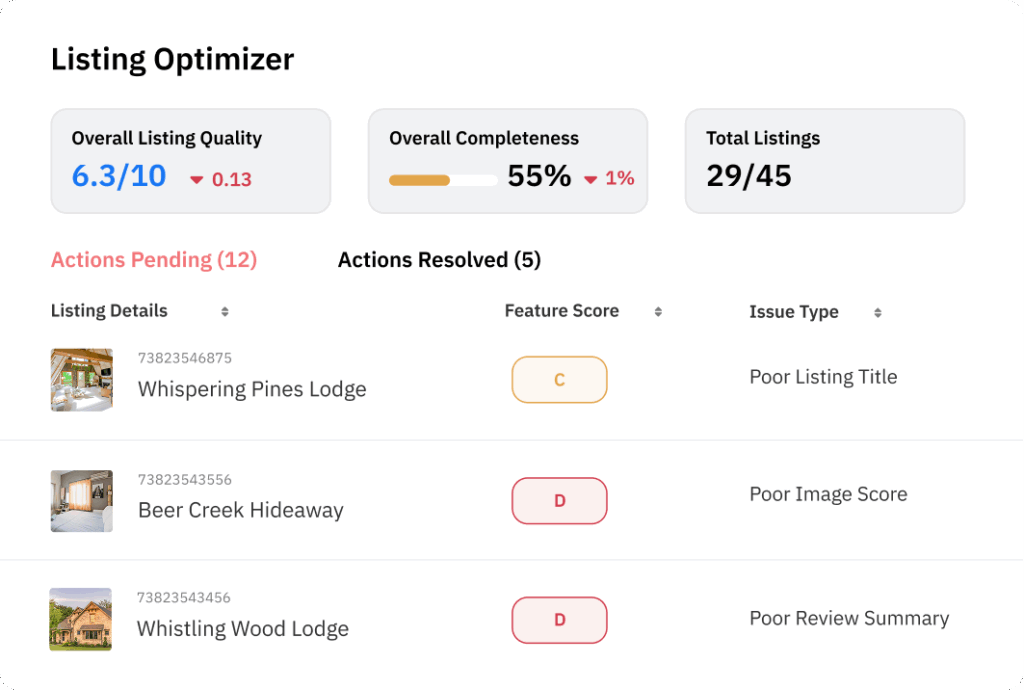Select the C grade badge for Whispering Pines Lodge
Image resolution: width=1024 pixels, height=690 pixels.
point(559,380)
